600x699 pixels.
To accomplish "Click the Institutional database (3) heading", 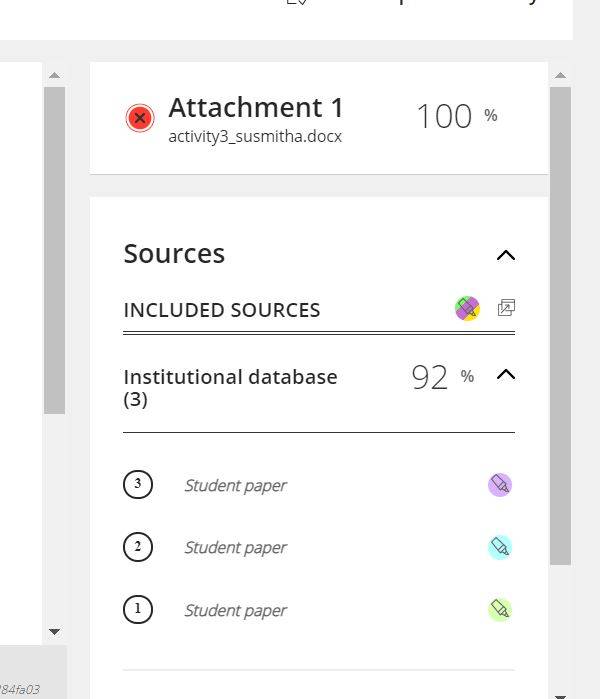I will click(x=230, y=388).
